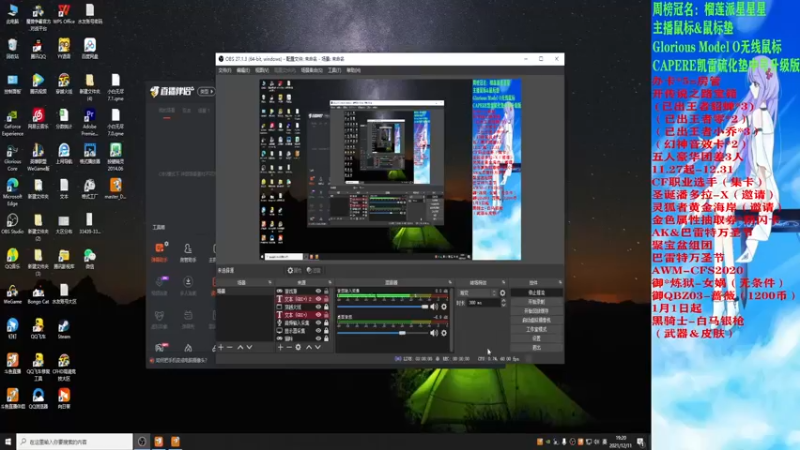Viewport: 800px width, 450px height.
Task: Open Microsoft Edge desktop icon
Action: (12, 192)
